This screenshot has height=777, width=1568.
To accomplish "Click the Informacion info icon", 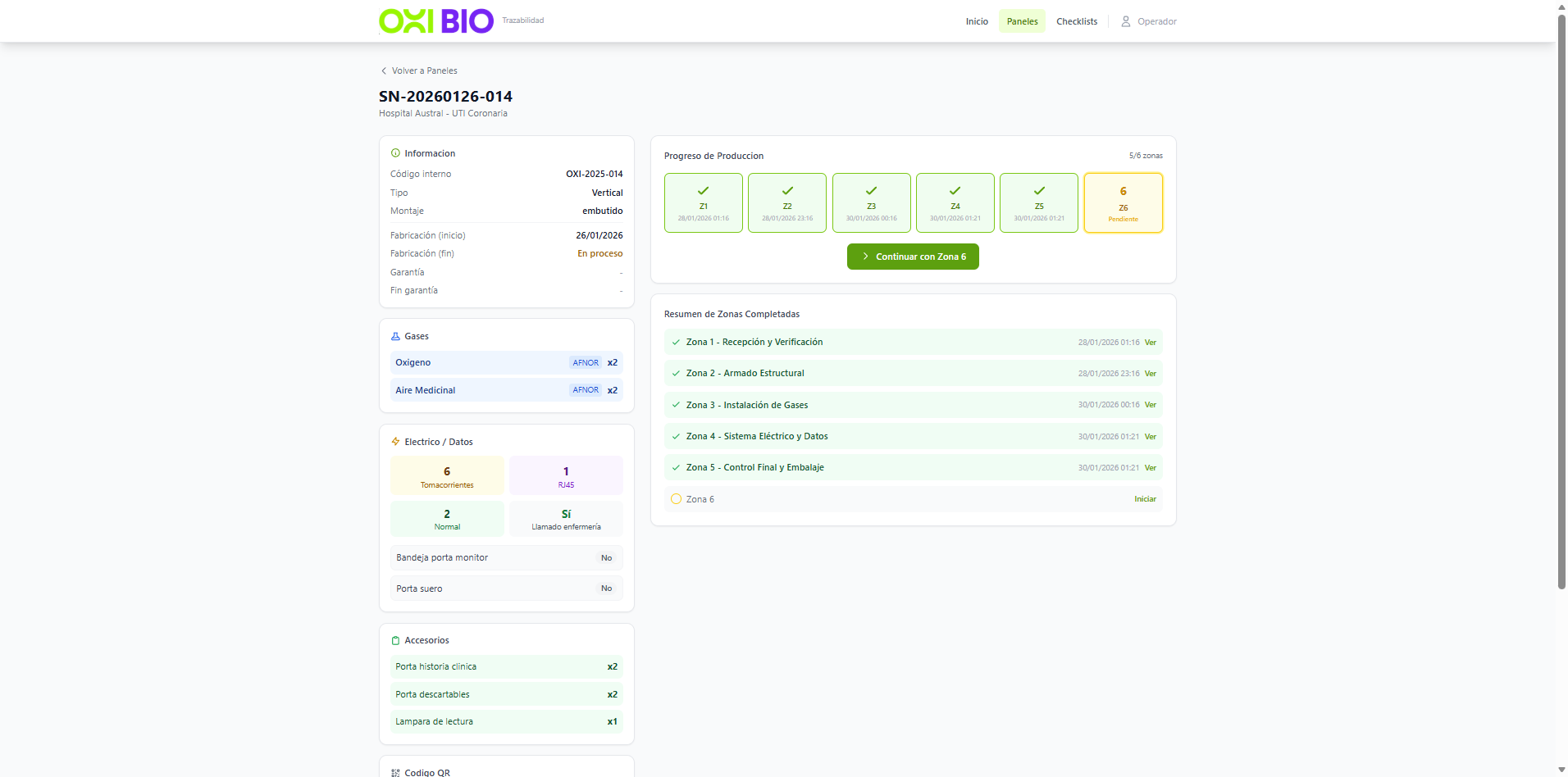I will pos(395,153).
